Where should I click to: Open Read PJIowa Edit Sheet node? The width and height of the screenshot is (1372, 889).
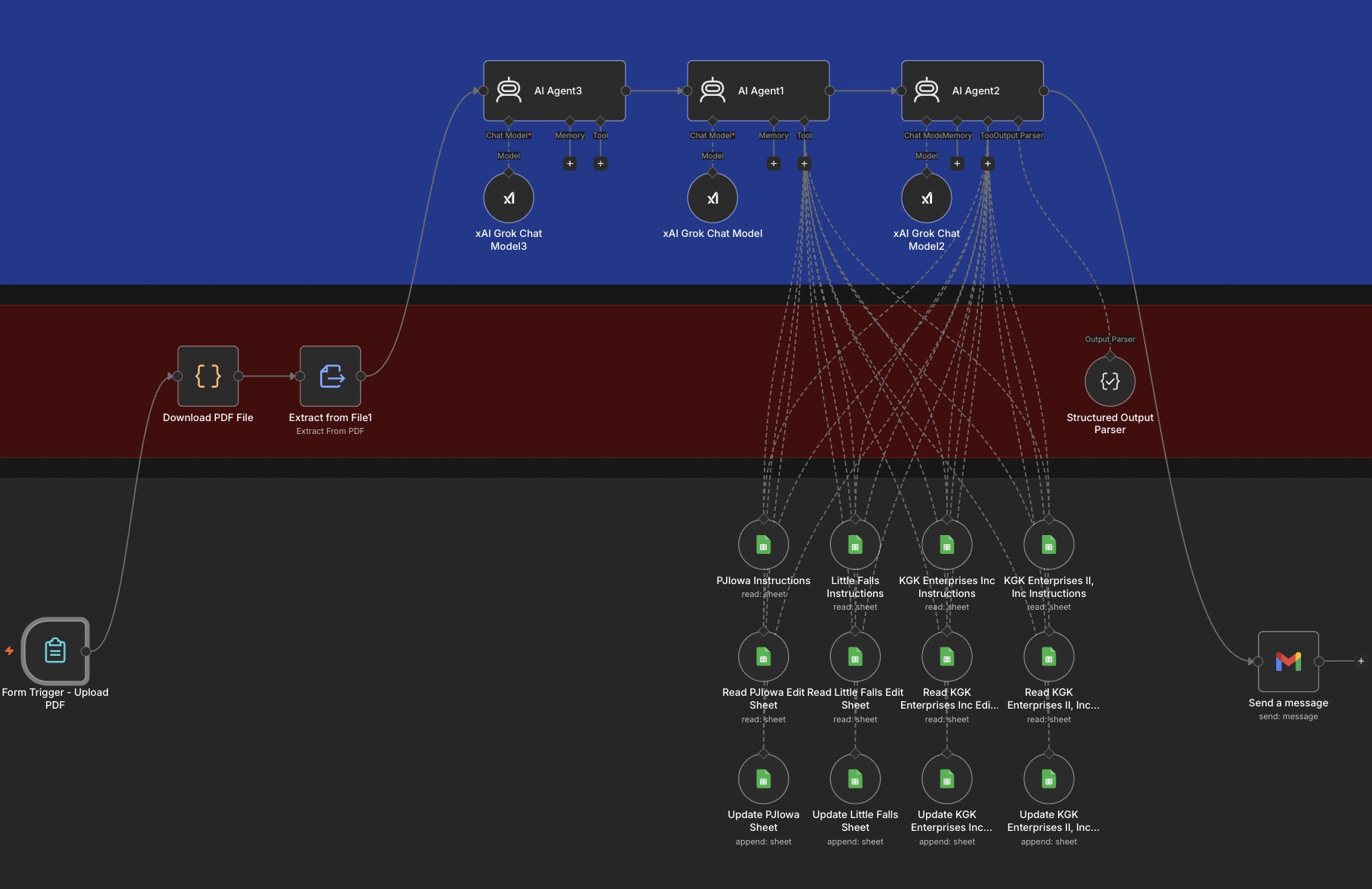point(764,657)
